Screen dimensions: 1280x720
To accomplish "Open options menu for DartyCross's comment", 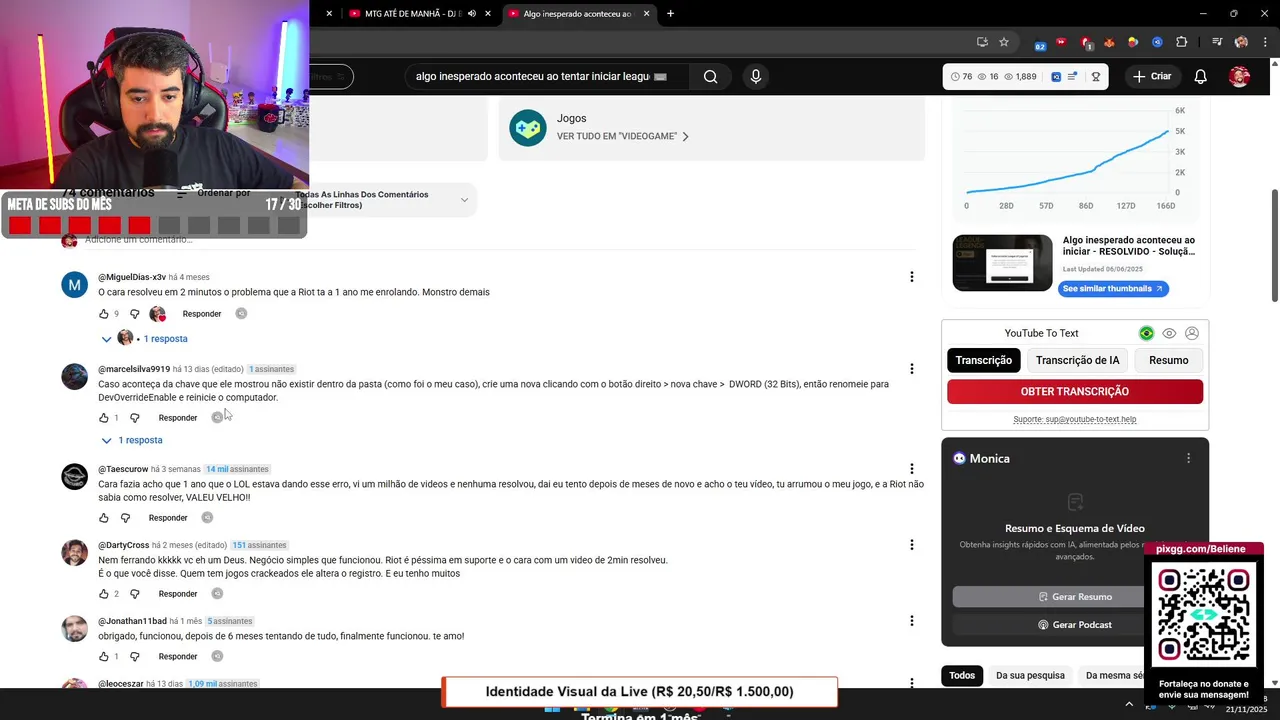I will (911, 545).
